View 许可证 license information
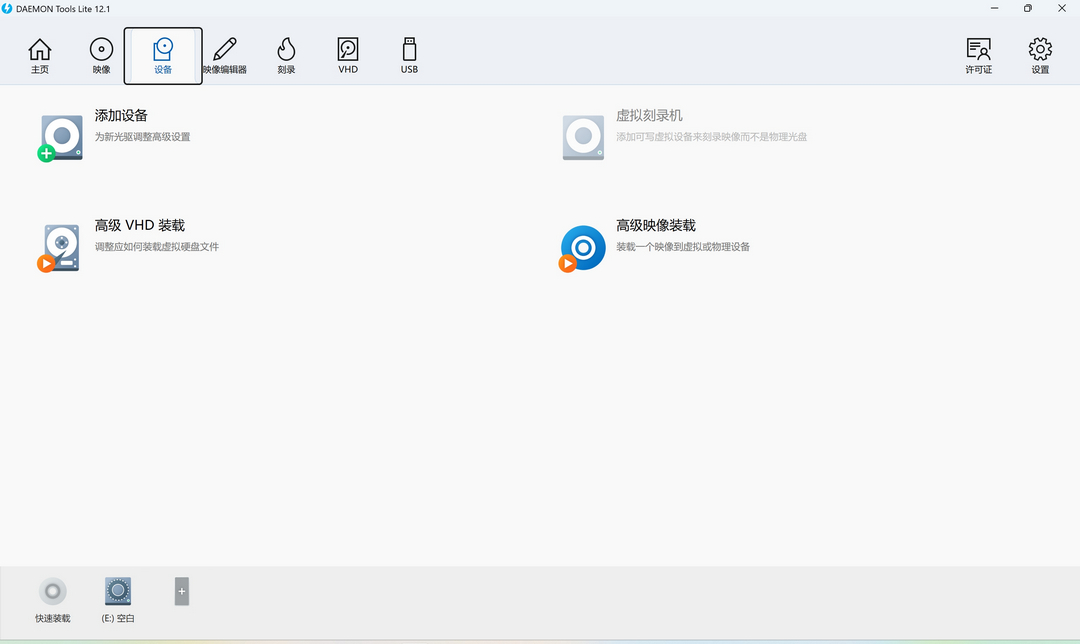Viewport: 1080px width, 644px height. tap(978, 55)
